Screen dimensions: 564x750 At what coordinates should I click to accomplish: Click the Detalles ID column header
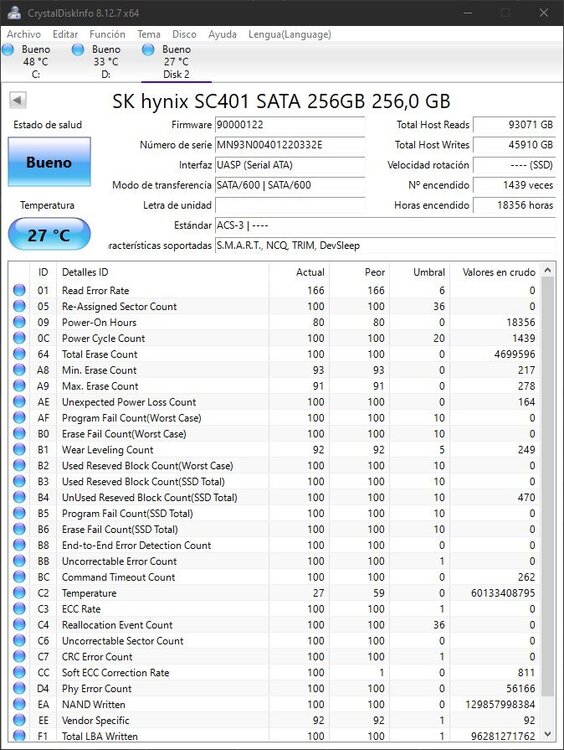coord(163,272)
